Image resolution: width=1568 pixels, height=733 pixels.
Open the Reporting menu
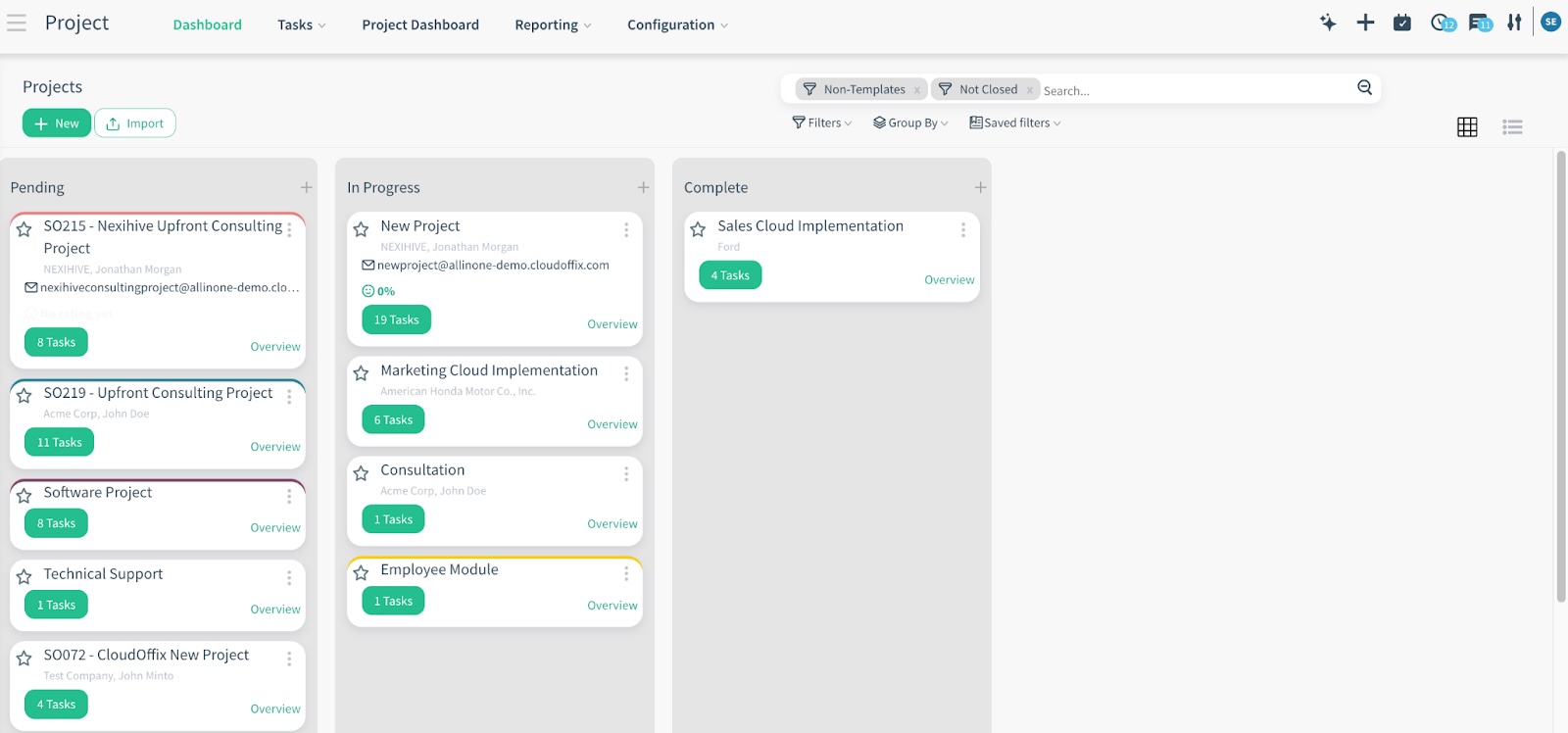point(553,24)
